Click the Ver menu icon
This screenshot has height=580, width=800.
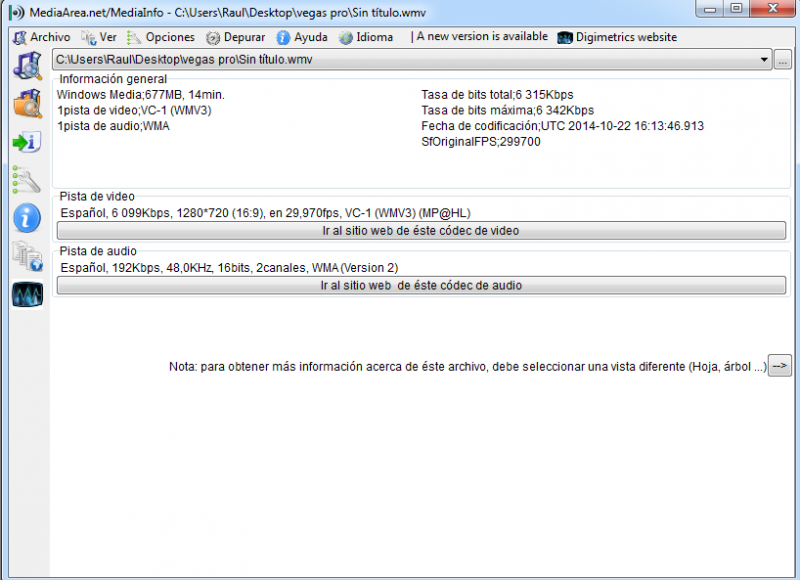pyautogui.click(x=89, y=37)
